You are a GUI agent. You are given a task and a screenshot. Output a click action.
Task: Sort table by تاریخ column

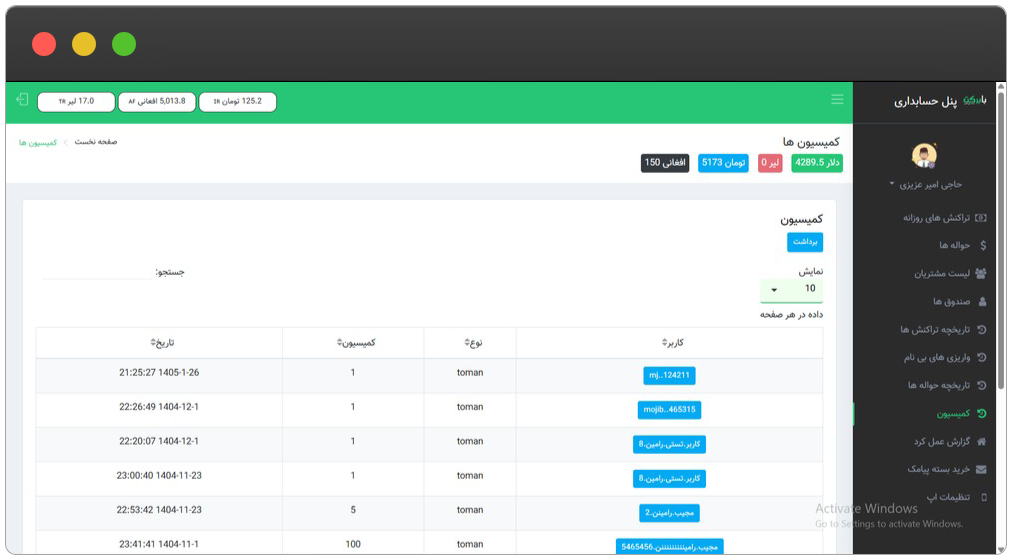click(x=162, y=343)
